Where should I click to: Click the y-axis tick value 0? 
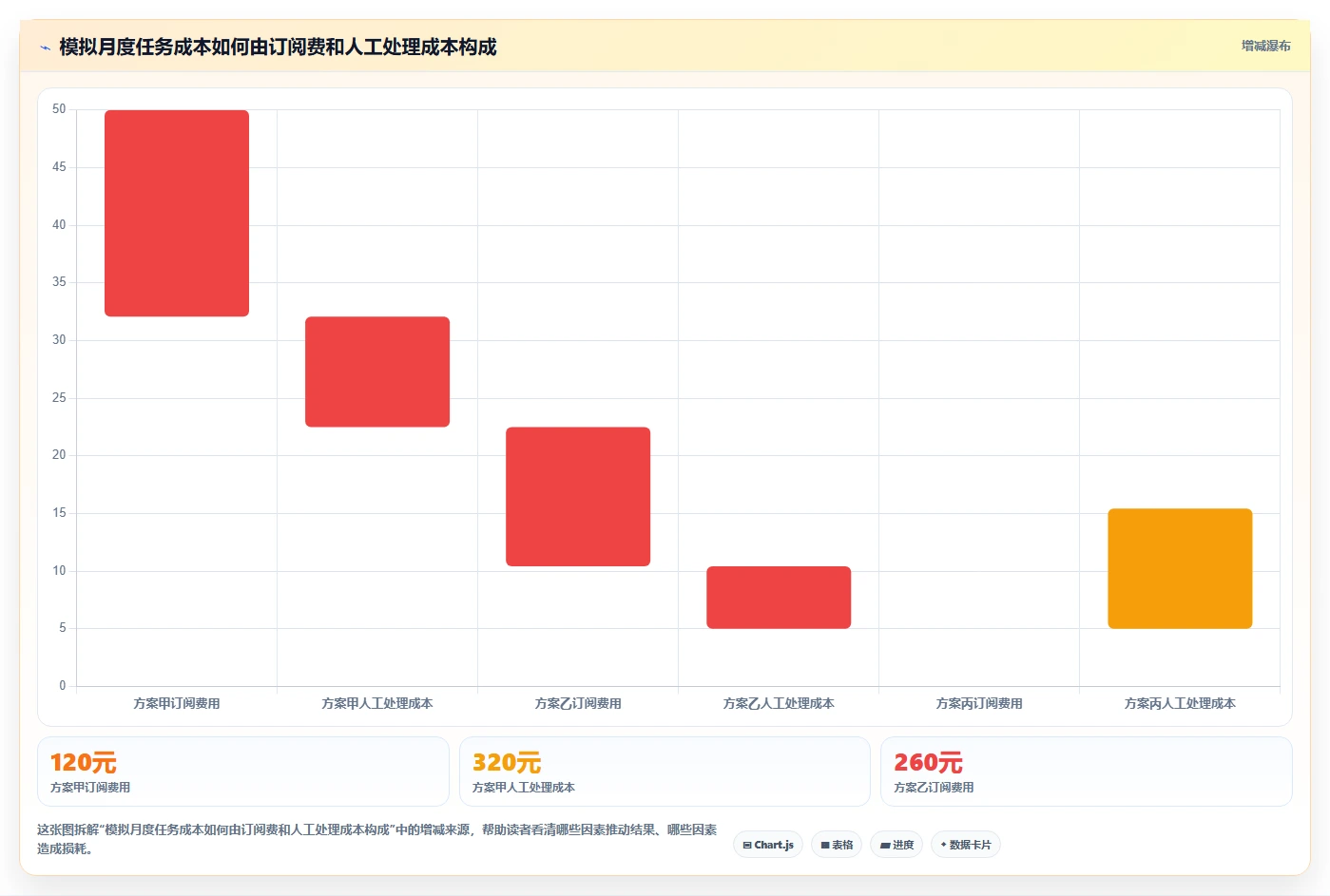click(63, 685)
